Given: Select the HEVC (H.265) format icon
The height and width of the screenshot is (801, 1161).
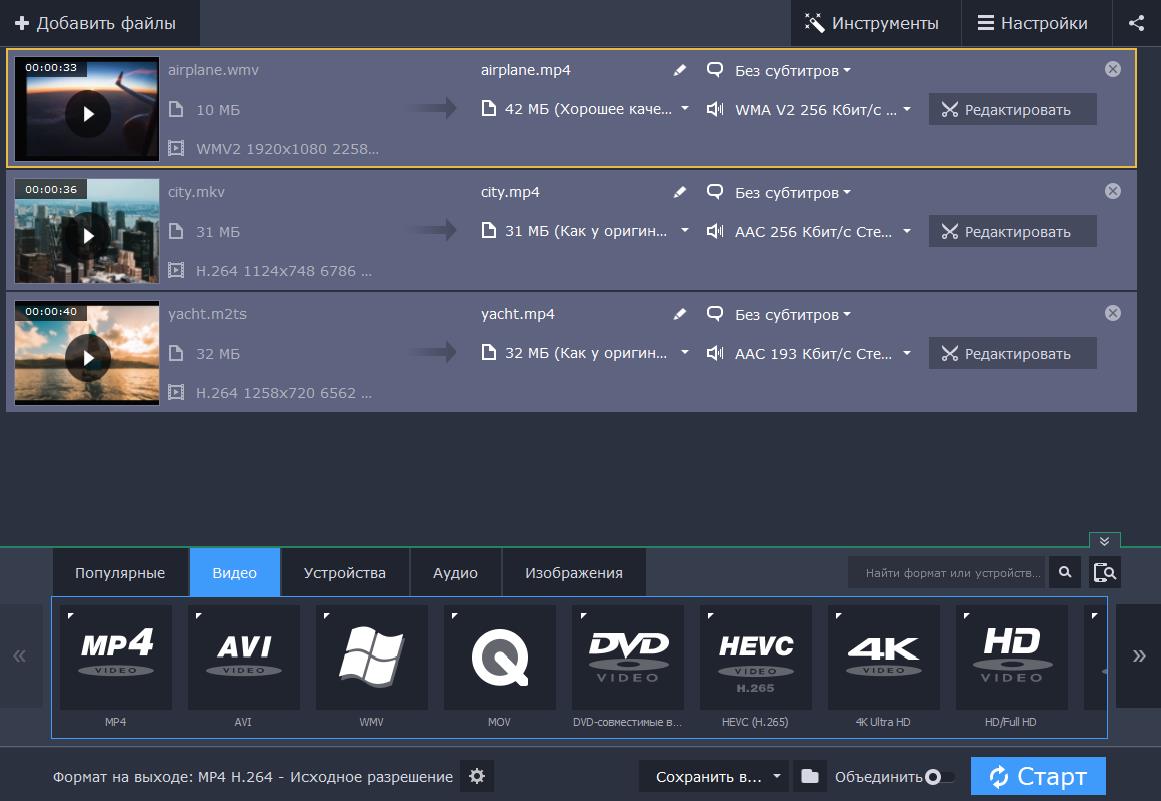Looking at the screenshot, I should 755,657.
